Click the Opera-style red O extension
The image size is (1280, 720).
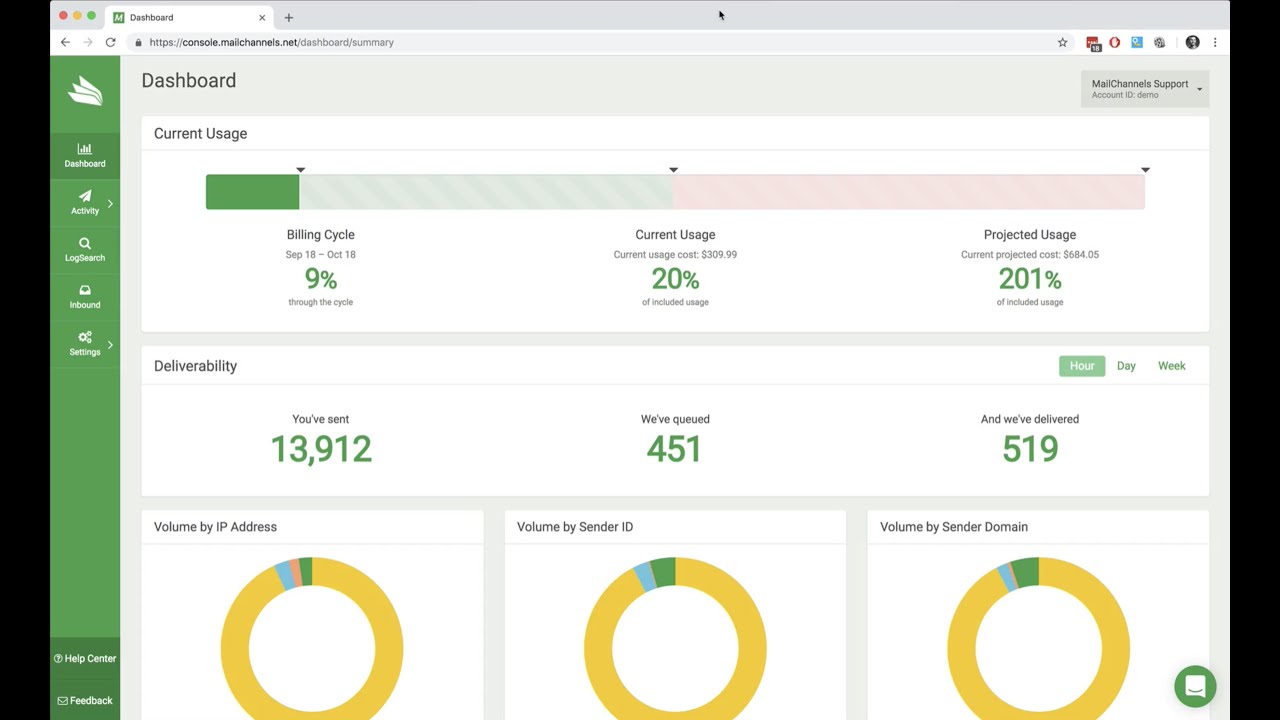tap(1115, 42)
